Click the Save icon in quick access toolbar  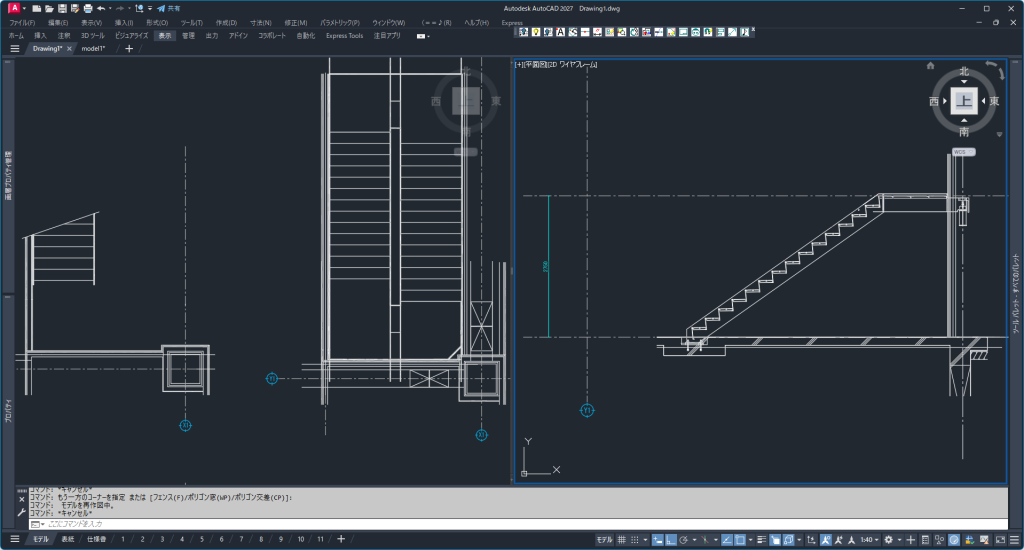pyautogui.click(x=61, y=8)
